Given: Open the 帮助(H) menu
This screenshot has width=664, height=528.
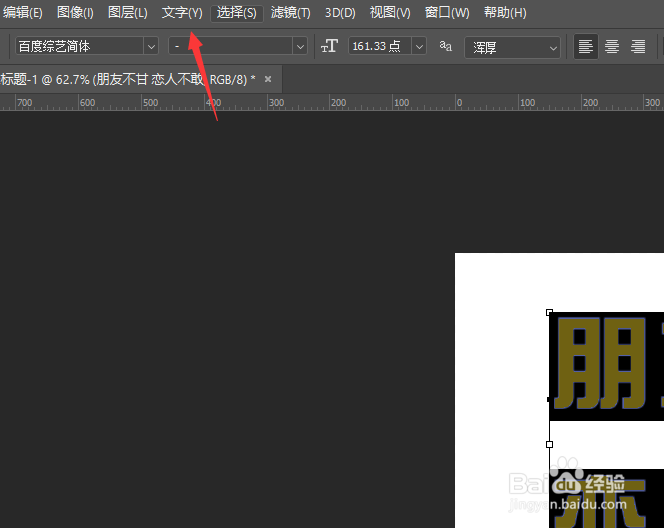Looking at the screenshot, I should click(505, 13).
